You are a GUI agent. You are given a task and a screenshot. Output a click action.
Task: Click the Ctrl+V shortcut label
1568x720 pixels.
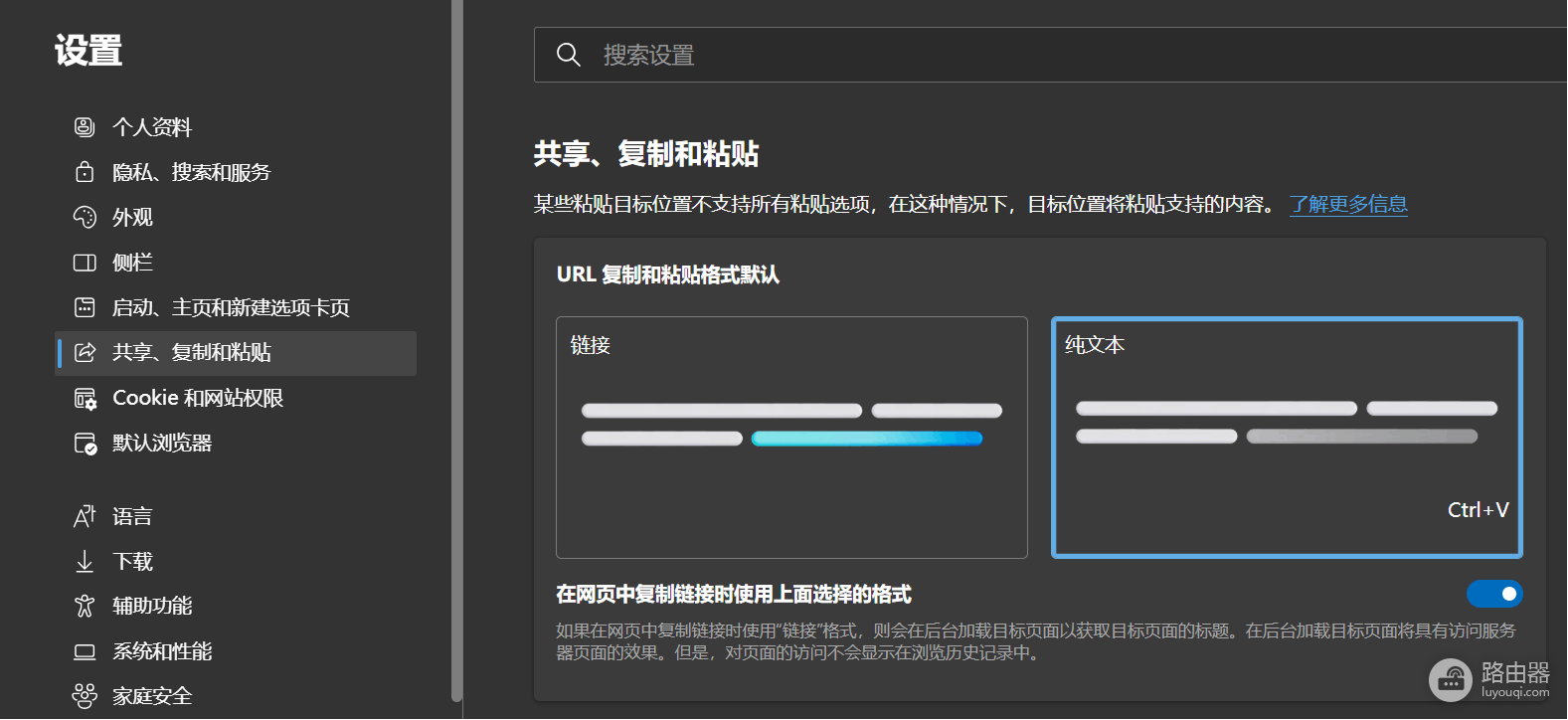1479,510
